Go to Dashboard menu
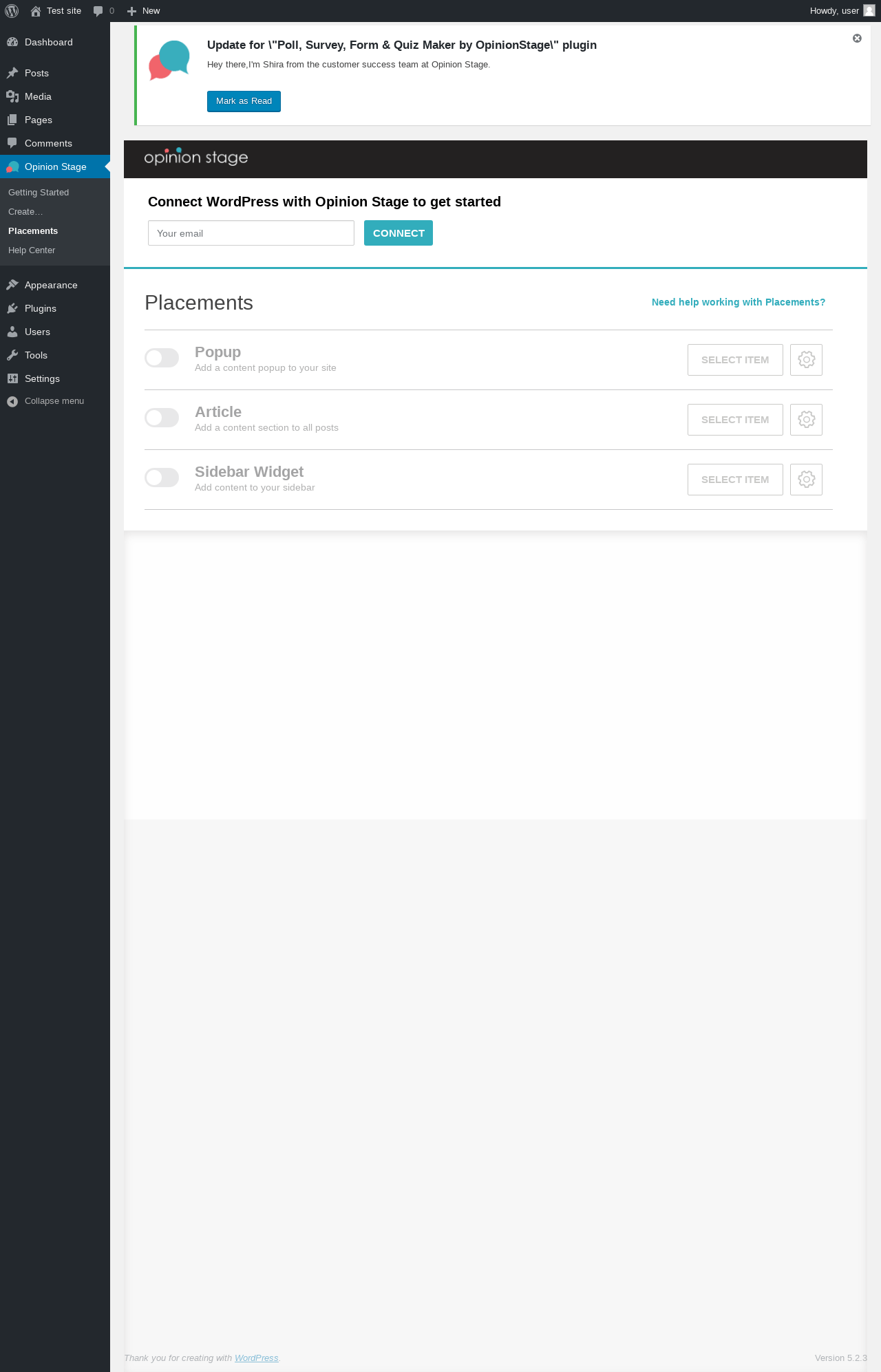This screenshot has width=881, height=1372. click(49, 42)
